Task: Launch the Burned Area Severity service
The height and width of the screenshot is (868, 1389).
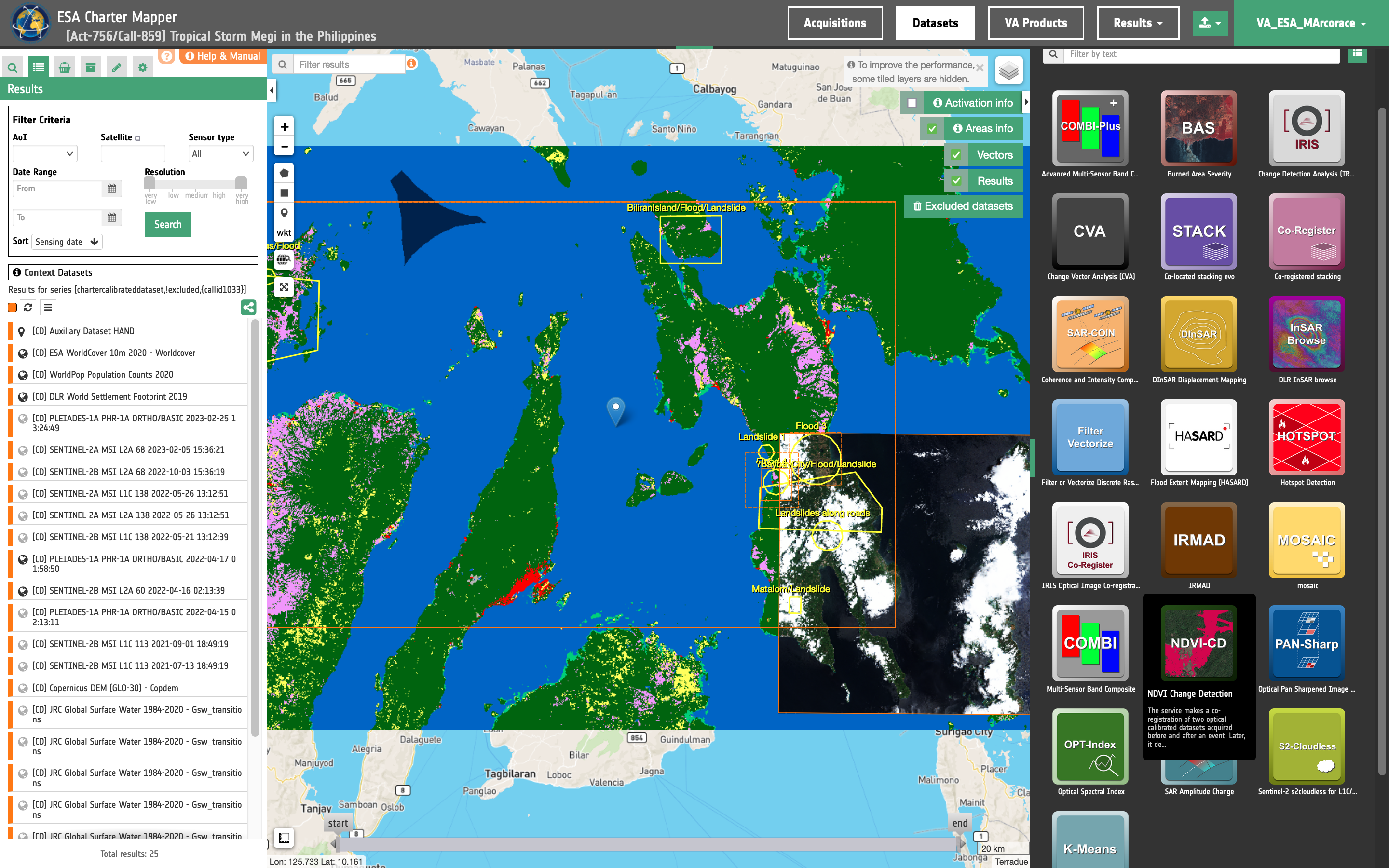Action: pos(1199,128)
